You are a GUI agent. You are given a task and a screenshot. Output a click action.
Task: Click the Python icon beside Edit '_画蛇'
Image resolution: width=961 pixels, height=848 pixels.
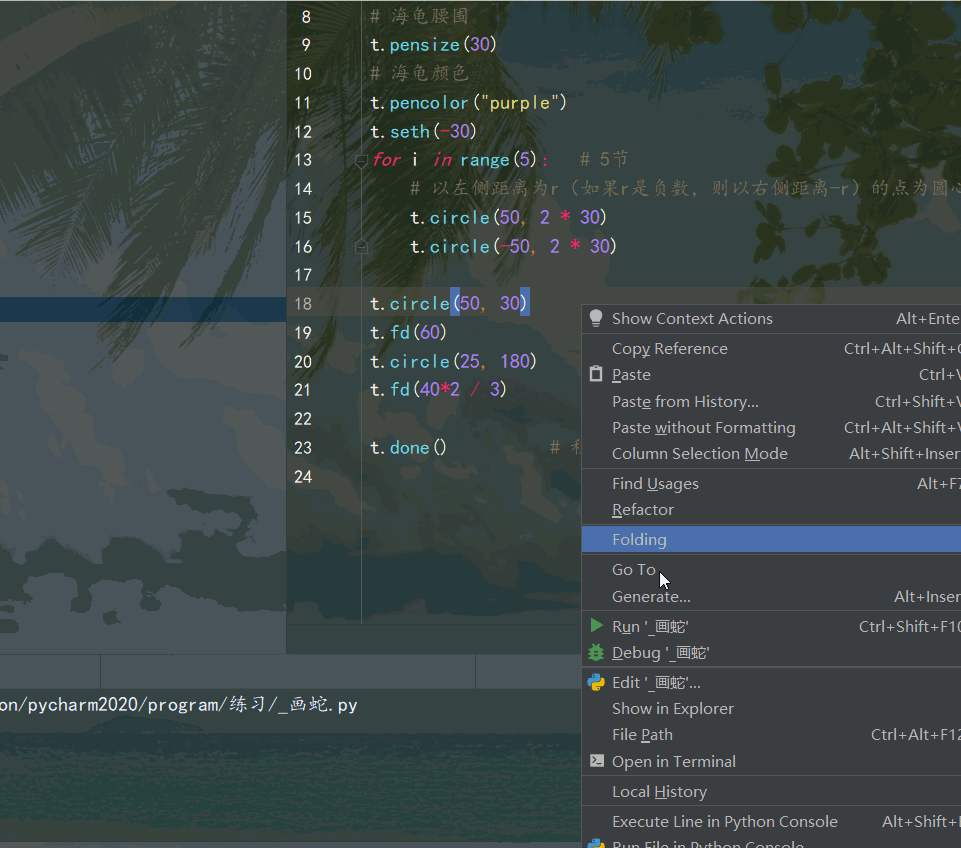(x=596, y=682)
